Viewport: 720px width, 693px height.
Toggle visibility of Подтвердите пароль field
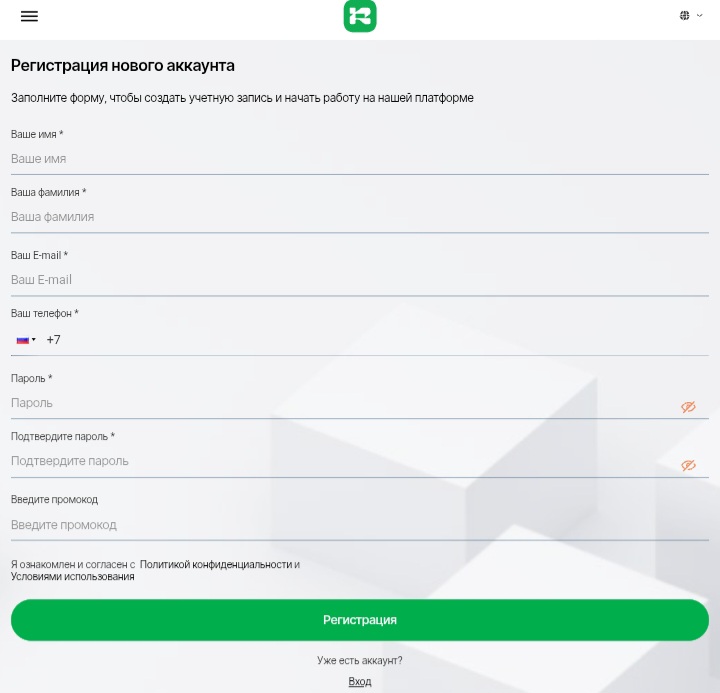(688, 465)
